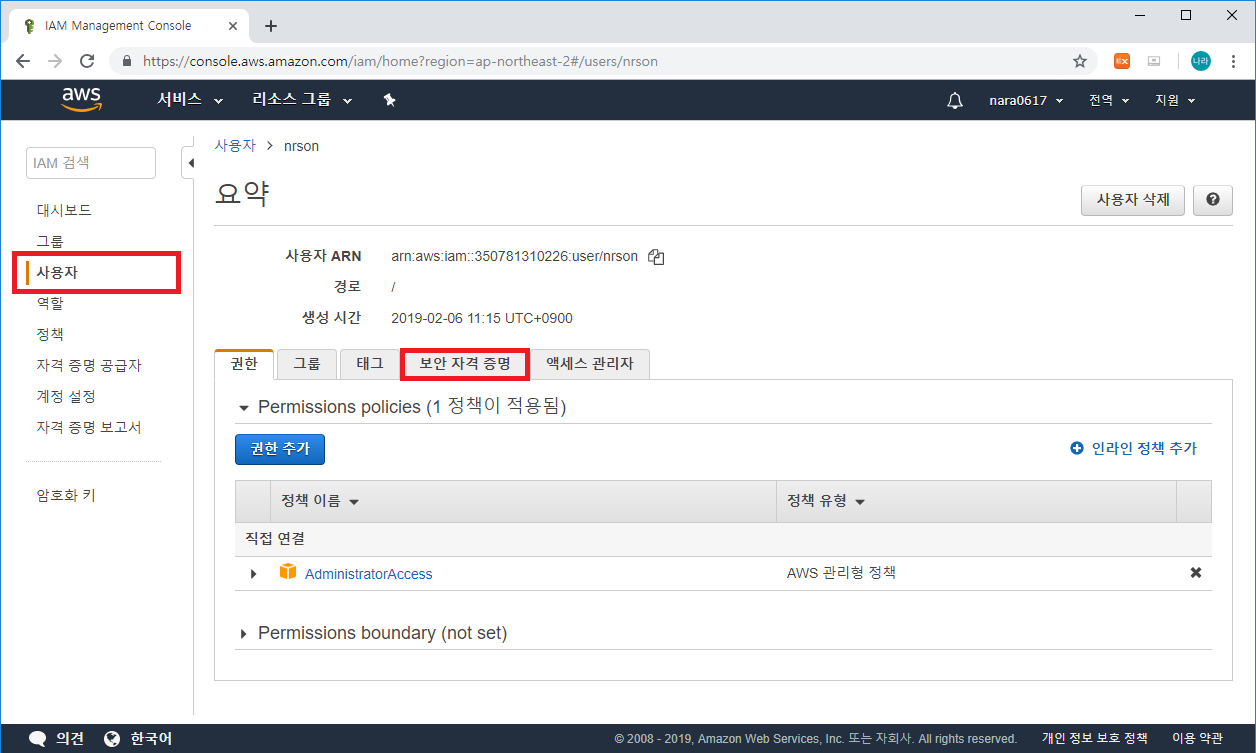
Task: Open the nara0617 account dropdown
Action: pos(1026,100)
